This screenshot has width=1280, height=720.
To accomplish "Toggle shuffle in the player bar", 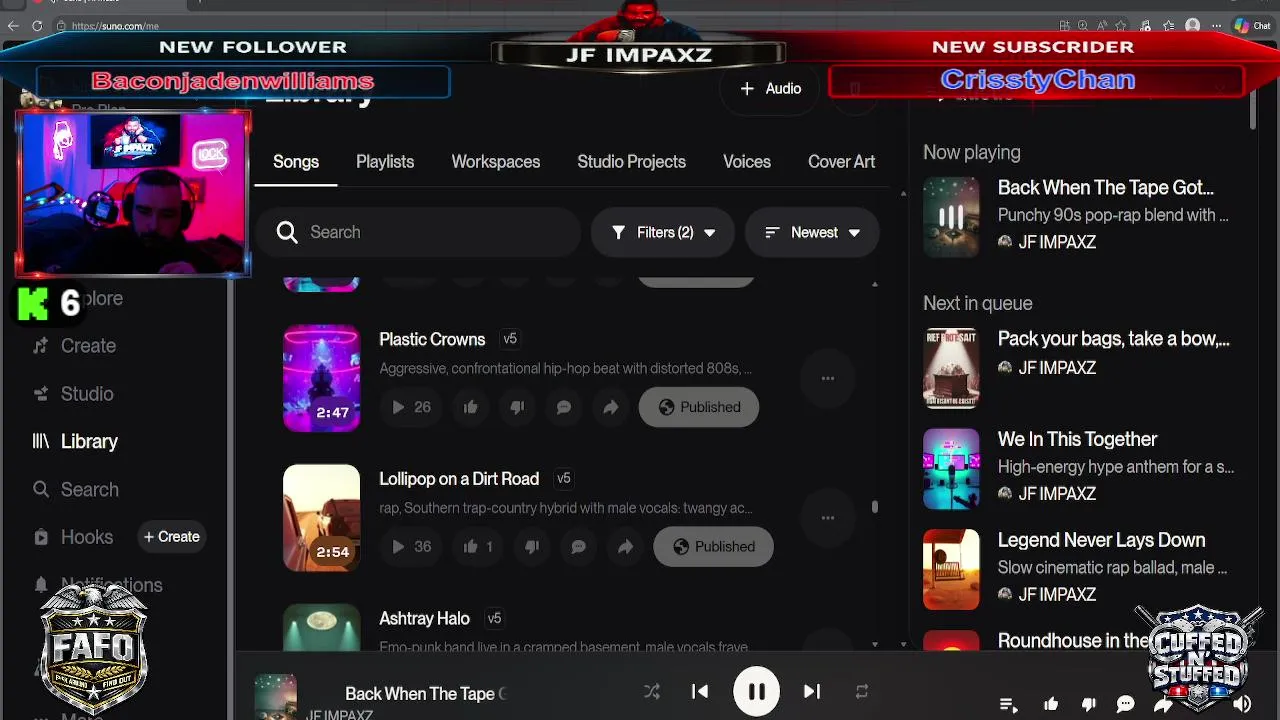I will point(652,691).
